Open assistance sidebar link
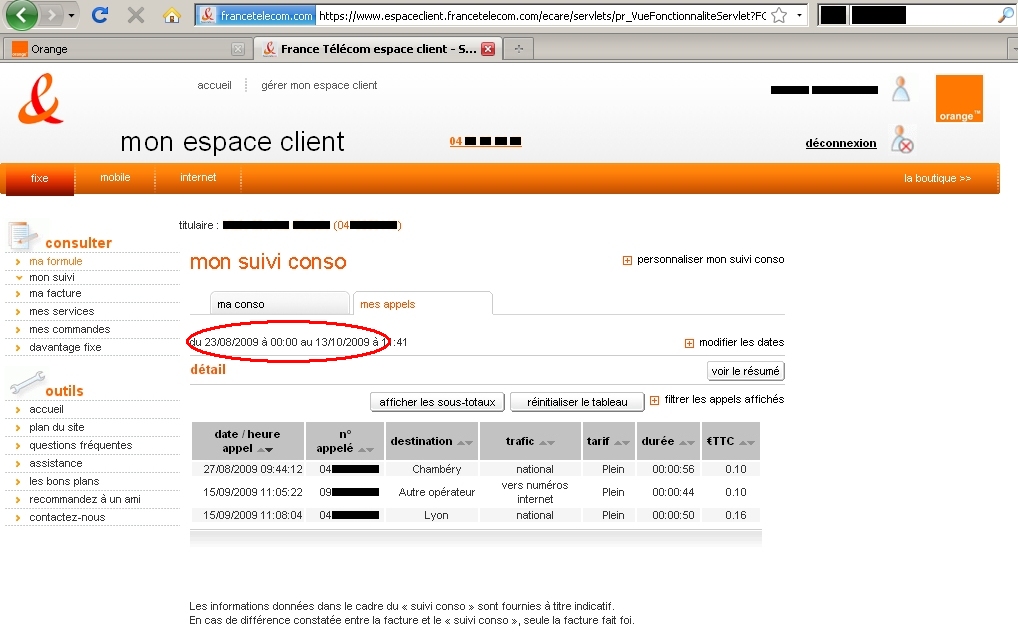The width and height of the screenshot is (1018, 636). click(x=56, y=463)
